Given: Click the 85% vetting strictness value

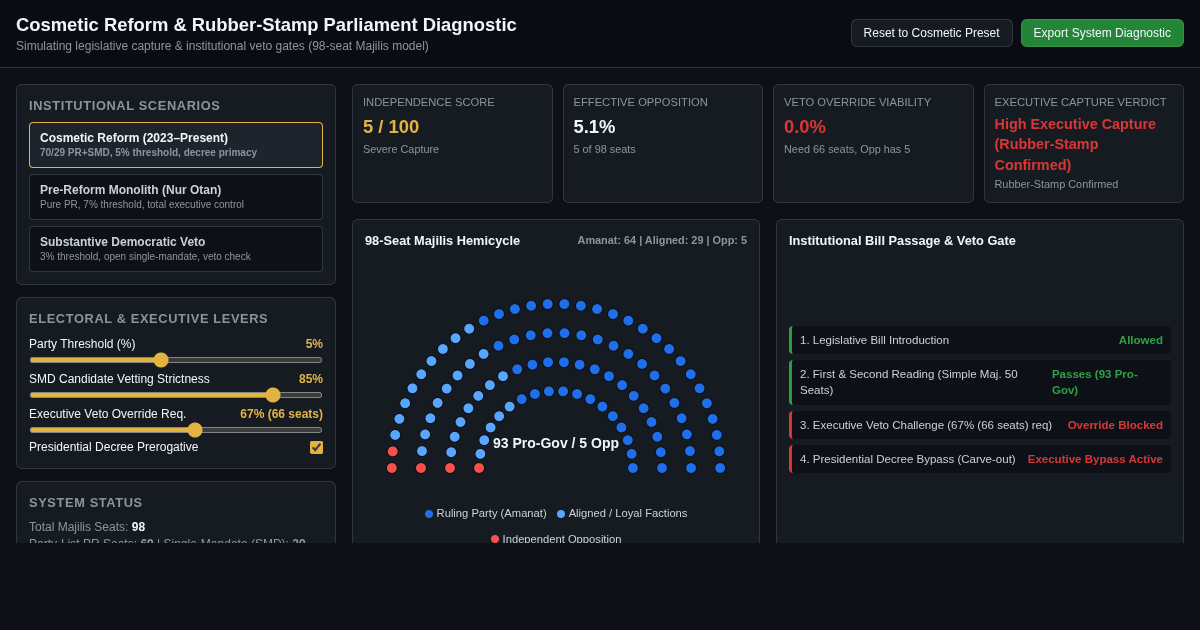Looking at the screenshot, I should [311, 379].
